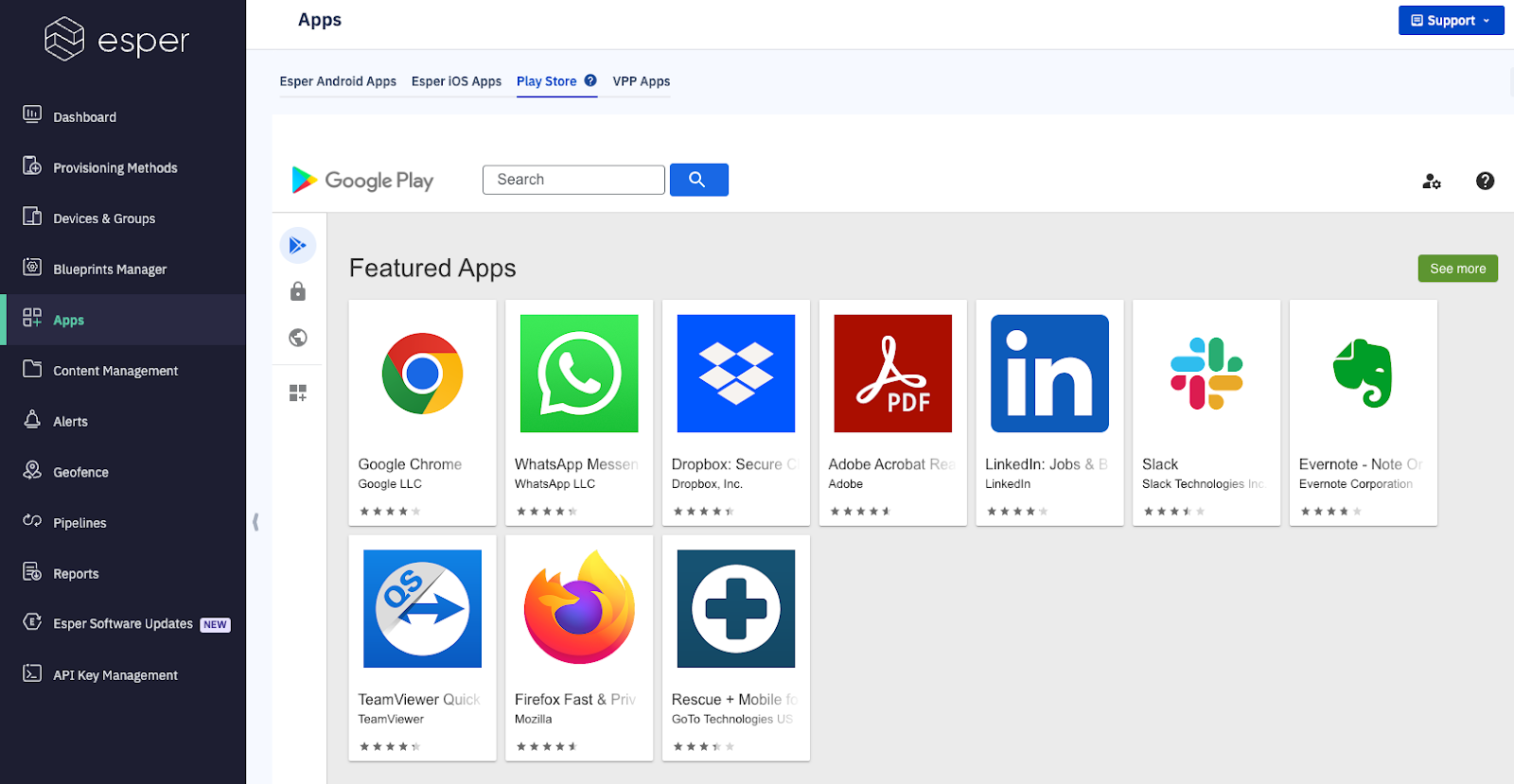Select the web apps globe icon
Image resolution: width=1514 pixels, height=784 pixels.
point(298,338)
